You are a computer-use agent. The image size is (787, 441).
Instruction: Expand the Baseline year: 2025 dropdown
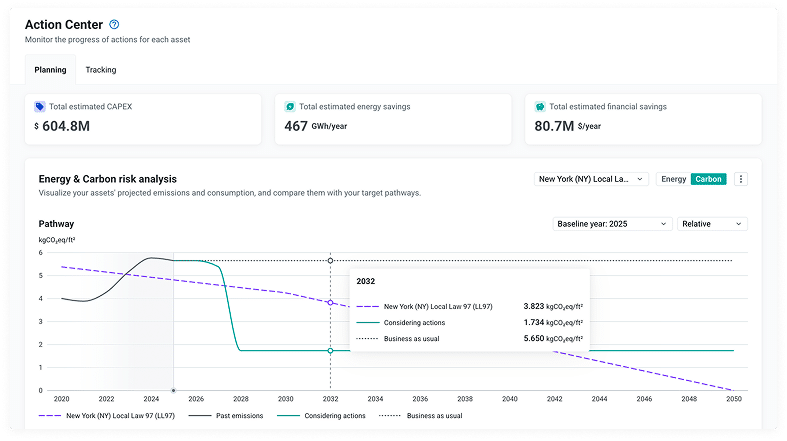612,224
